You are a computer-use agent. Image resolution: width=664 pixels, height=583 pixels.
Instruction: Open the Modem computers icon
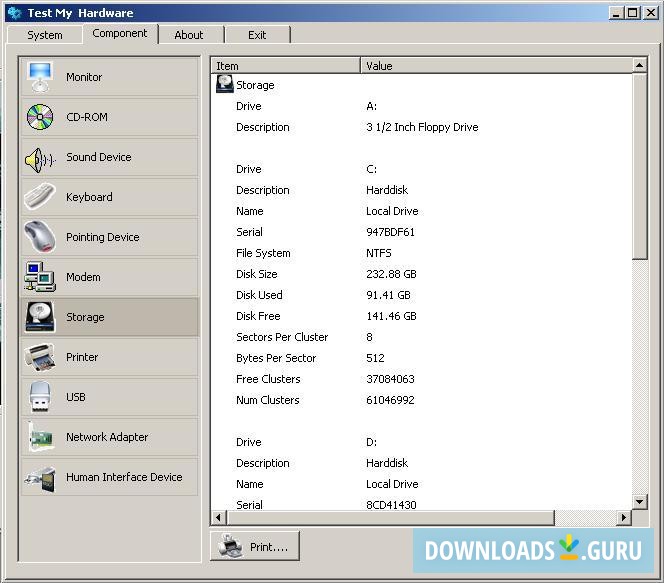pyautogui.click(x=40, y=276)
